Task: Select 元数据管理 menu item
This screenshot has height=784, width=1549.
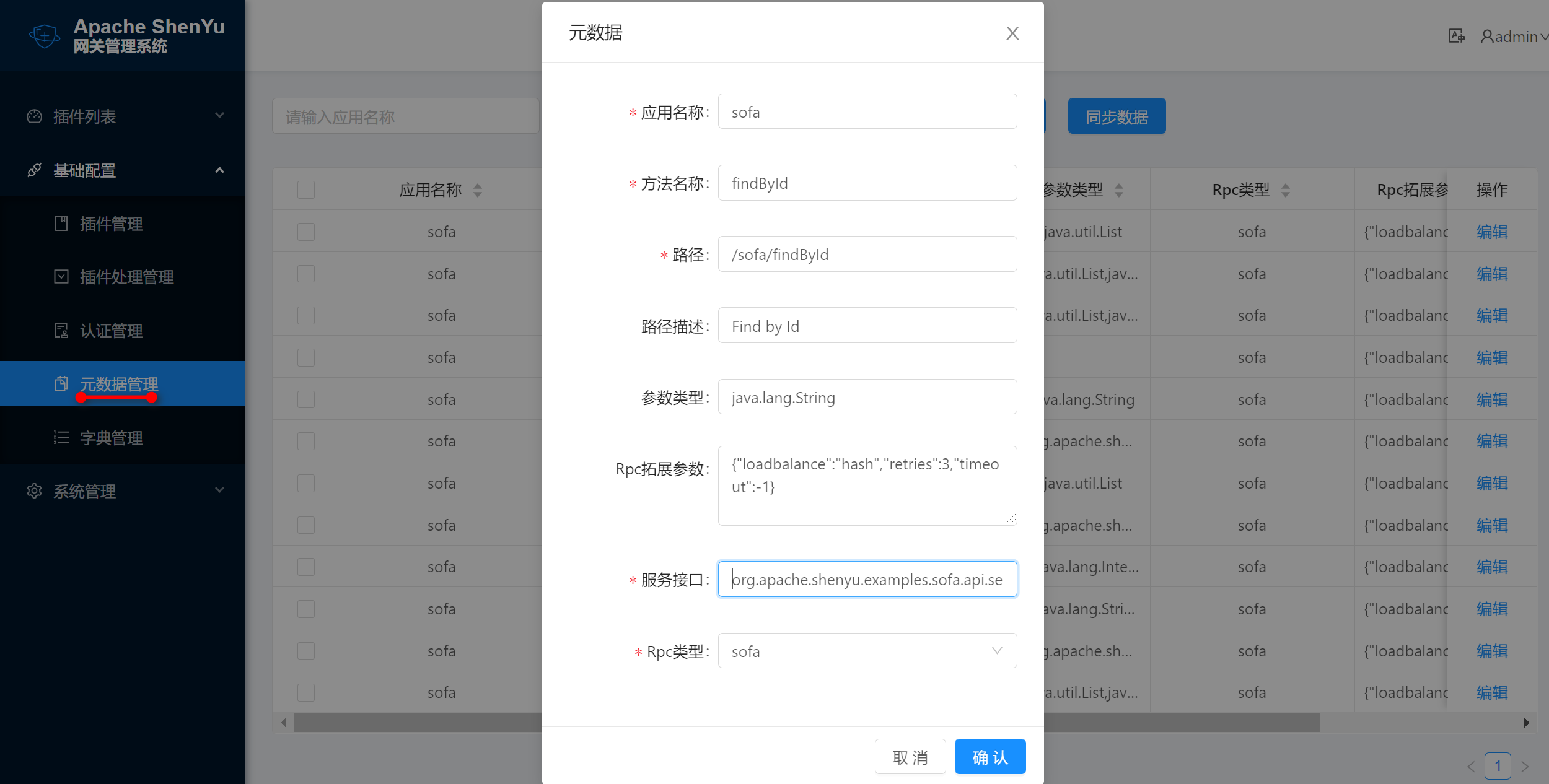Action: coord(119,384)
